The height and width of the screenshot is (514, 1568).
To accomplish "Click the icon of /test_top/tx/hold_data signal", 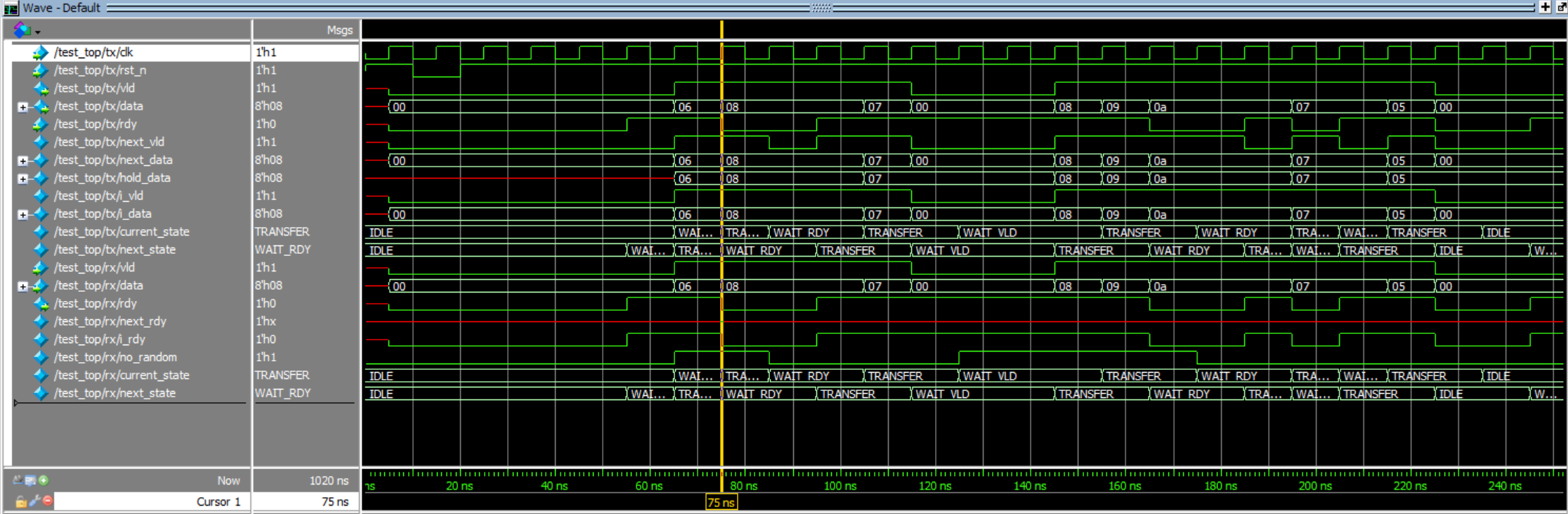I will tap(41, 179).
